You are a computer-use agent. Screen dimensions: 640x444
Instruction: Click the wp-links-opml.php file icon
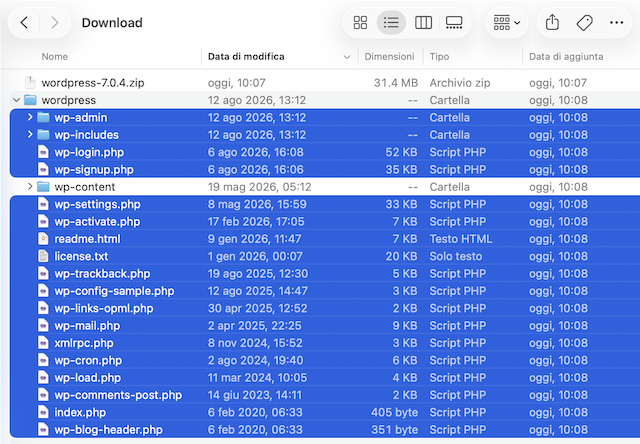tap(43, 308)
